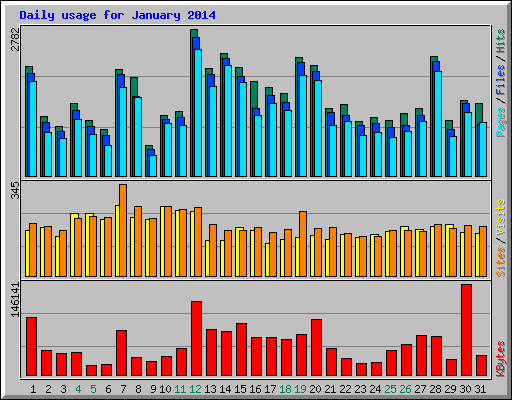Click day label 14 on the x-axis
This screenshot has width=512, height=400.
(x=225, y=389)
